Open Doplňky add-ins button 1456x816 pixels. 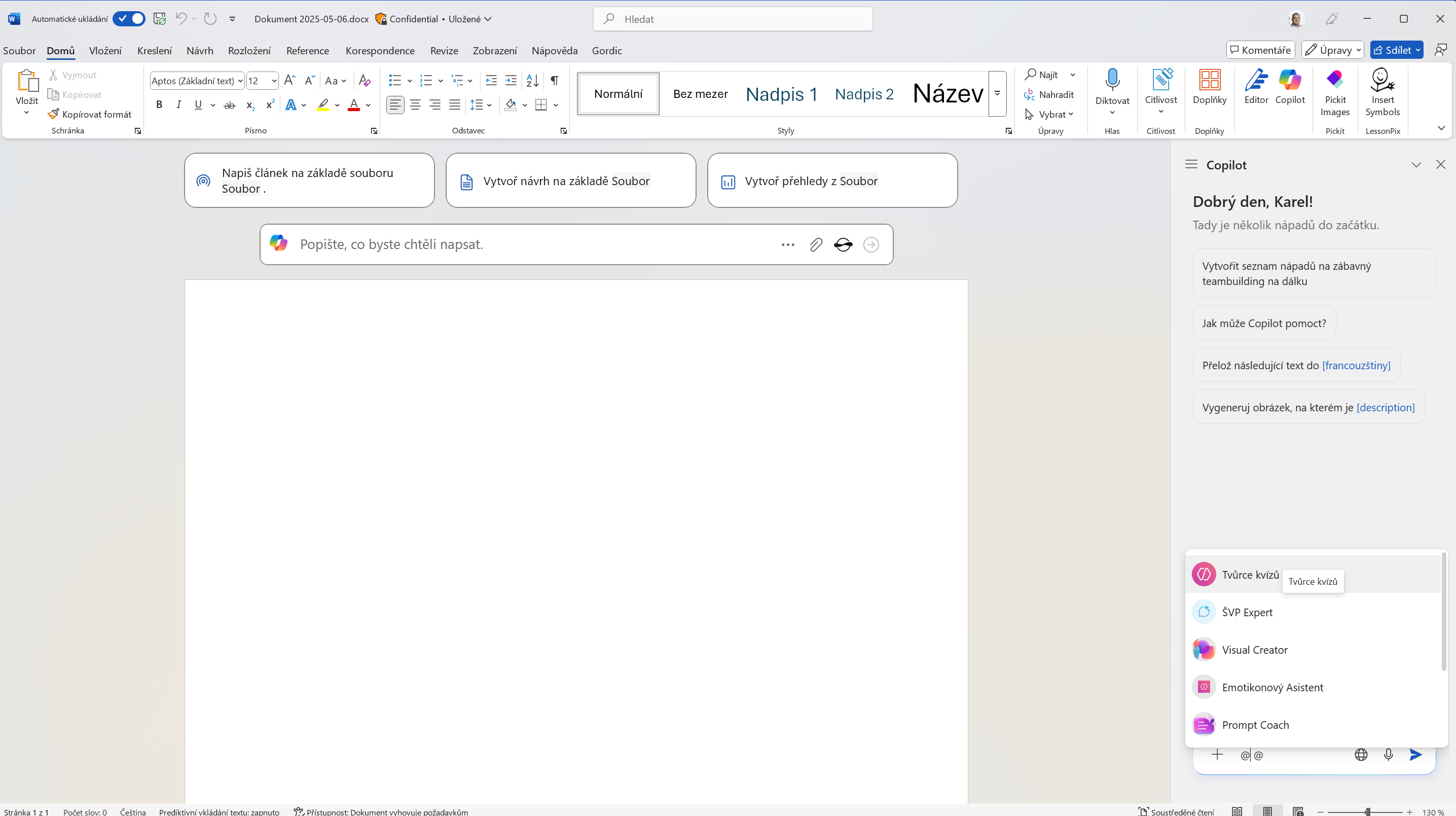point(1210,87)
